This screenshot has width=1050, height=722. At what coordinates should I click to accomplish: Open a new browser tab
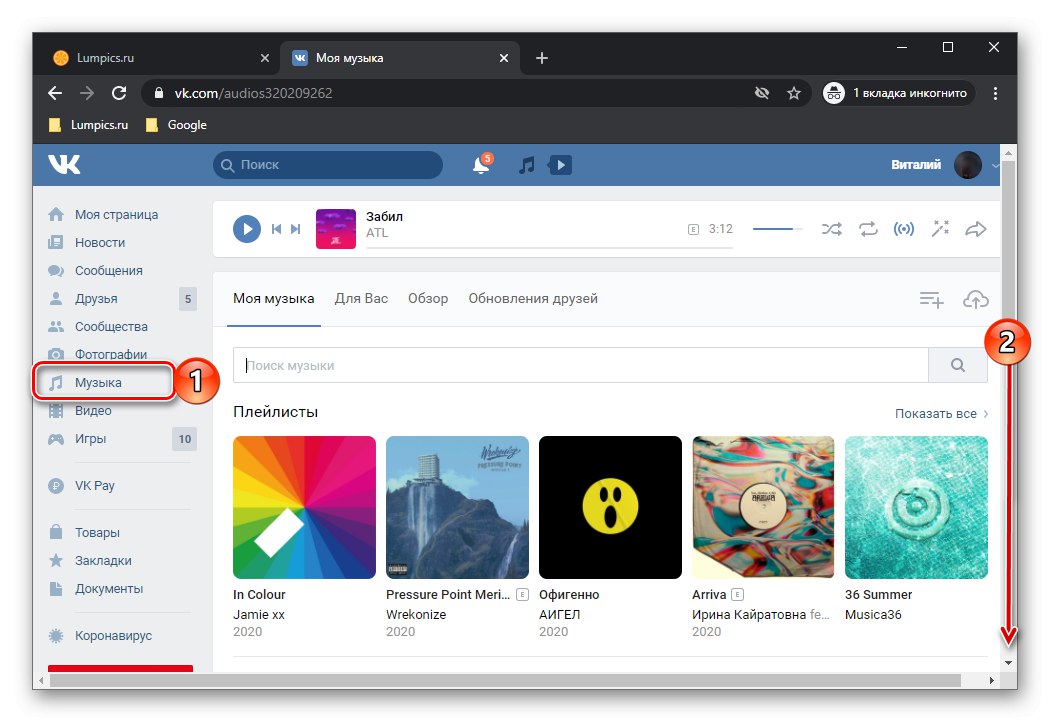pos(542,58)
